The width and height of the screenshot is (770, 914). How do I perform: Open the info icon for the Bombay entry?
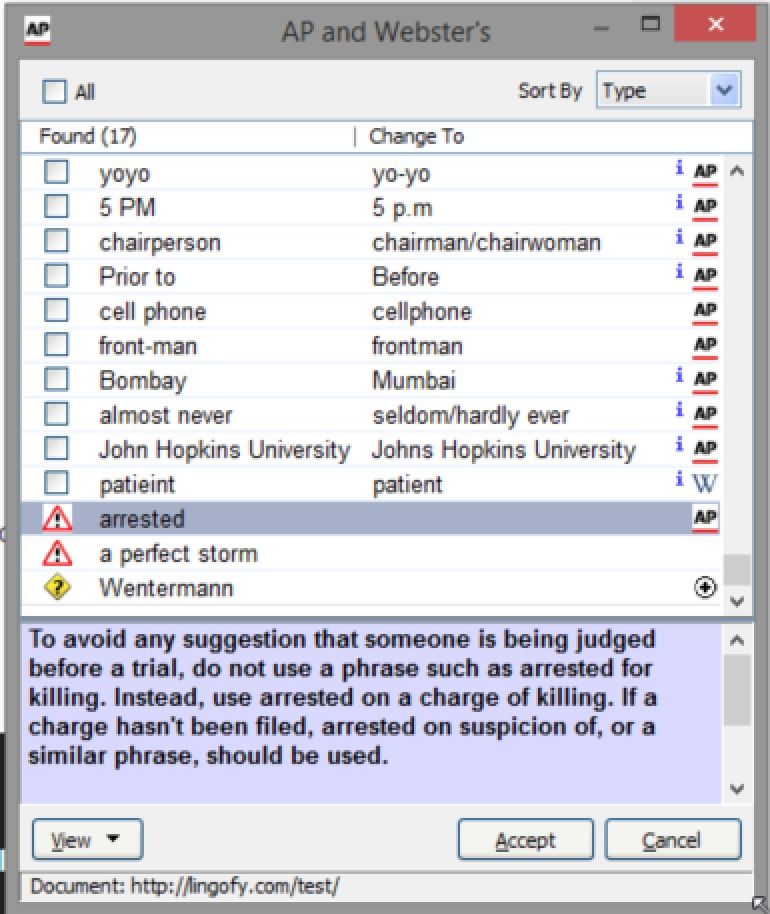coord(679,375)
